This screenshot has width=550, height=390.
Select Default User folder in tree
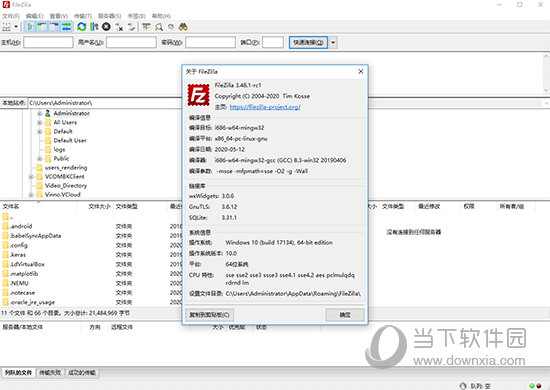tap(70, 140)
